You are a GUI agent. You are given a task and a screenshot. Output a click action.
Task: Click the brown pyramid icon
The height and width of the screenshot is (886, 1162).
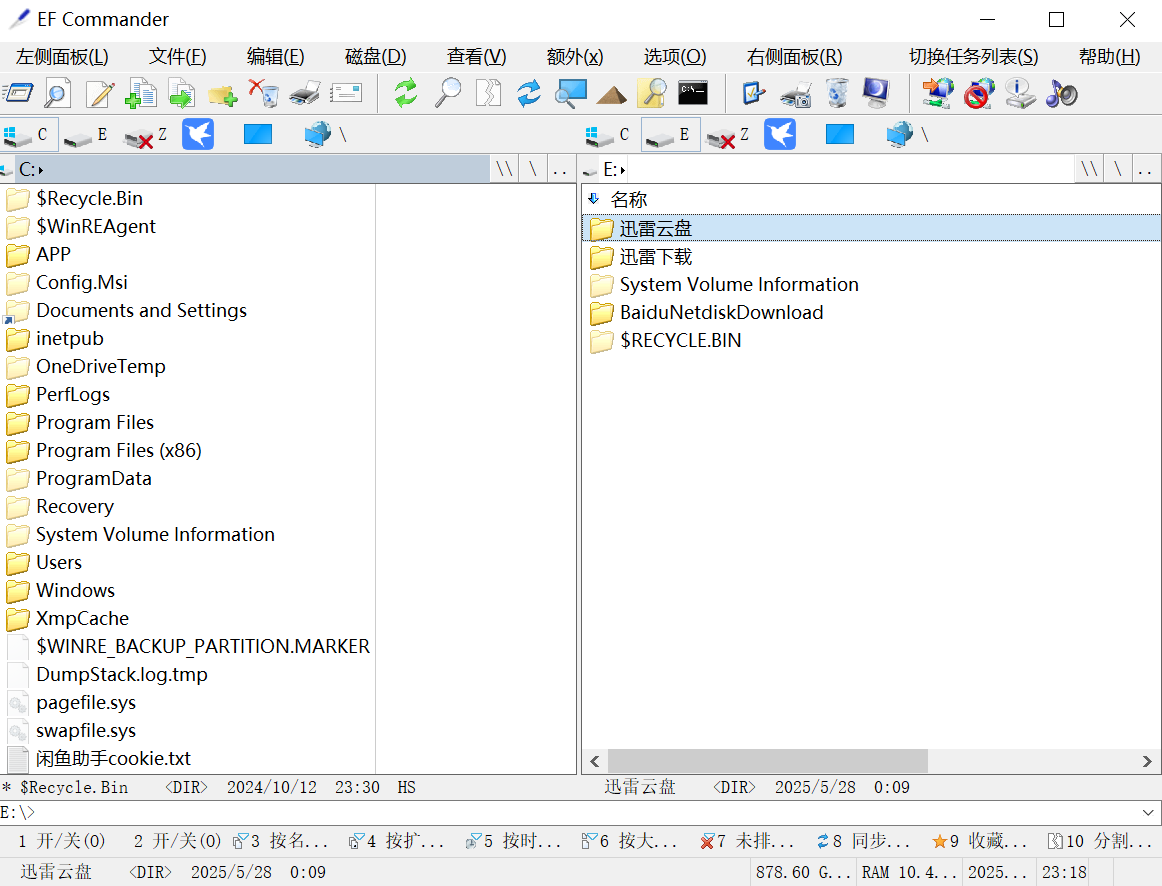(611, 95)
